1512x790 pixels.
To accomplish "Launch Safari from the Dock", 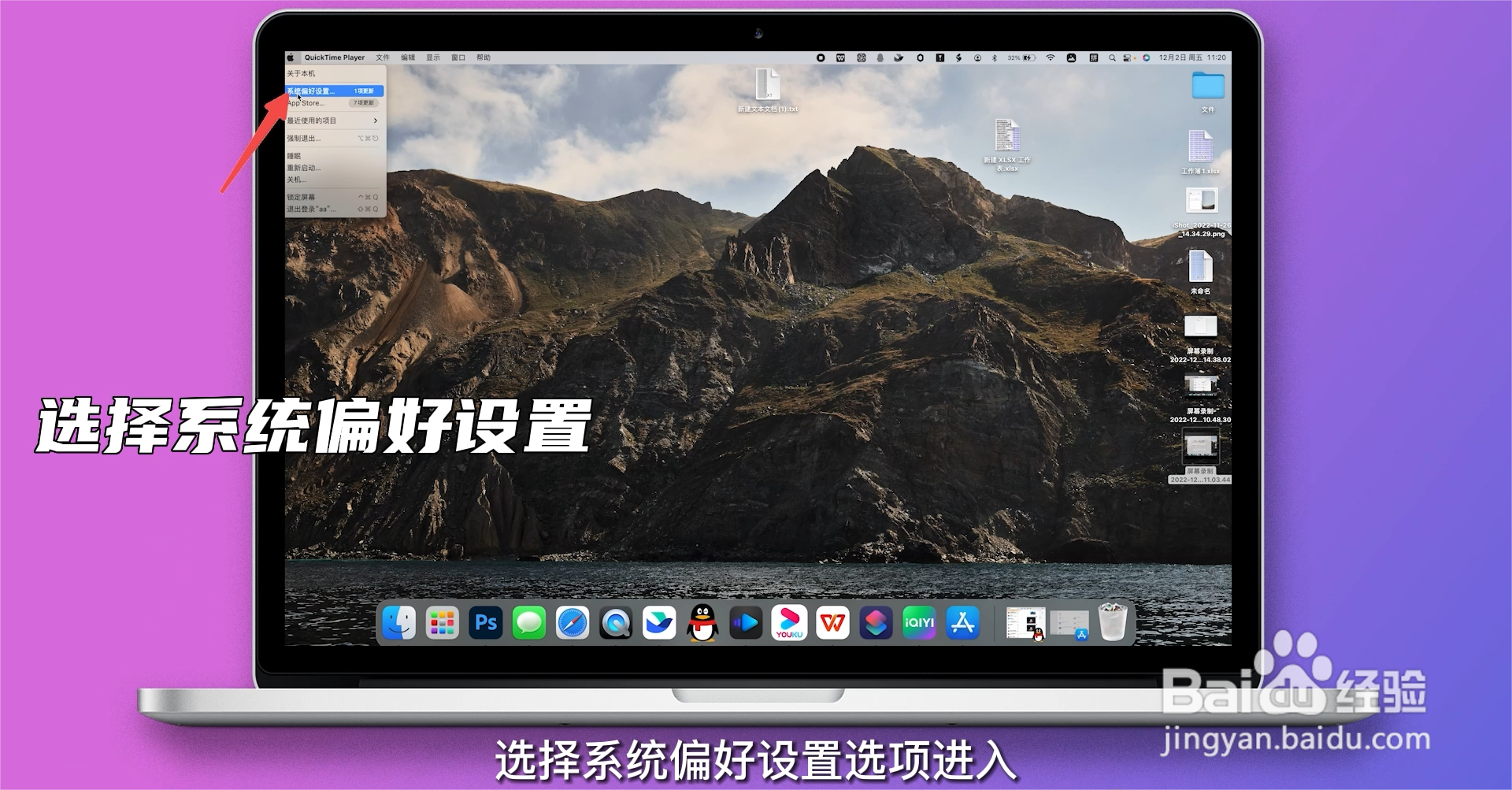I will (573, 623).
